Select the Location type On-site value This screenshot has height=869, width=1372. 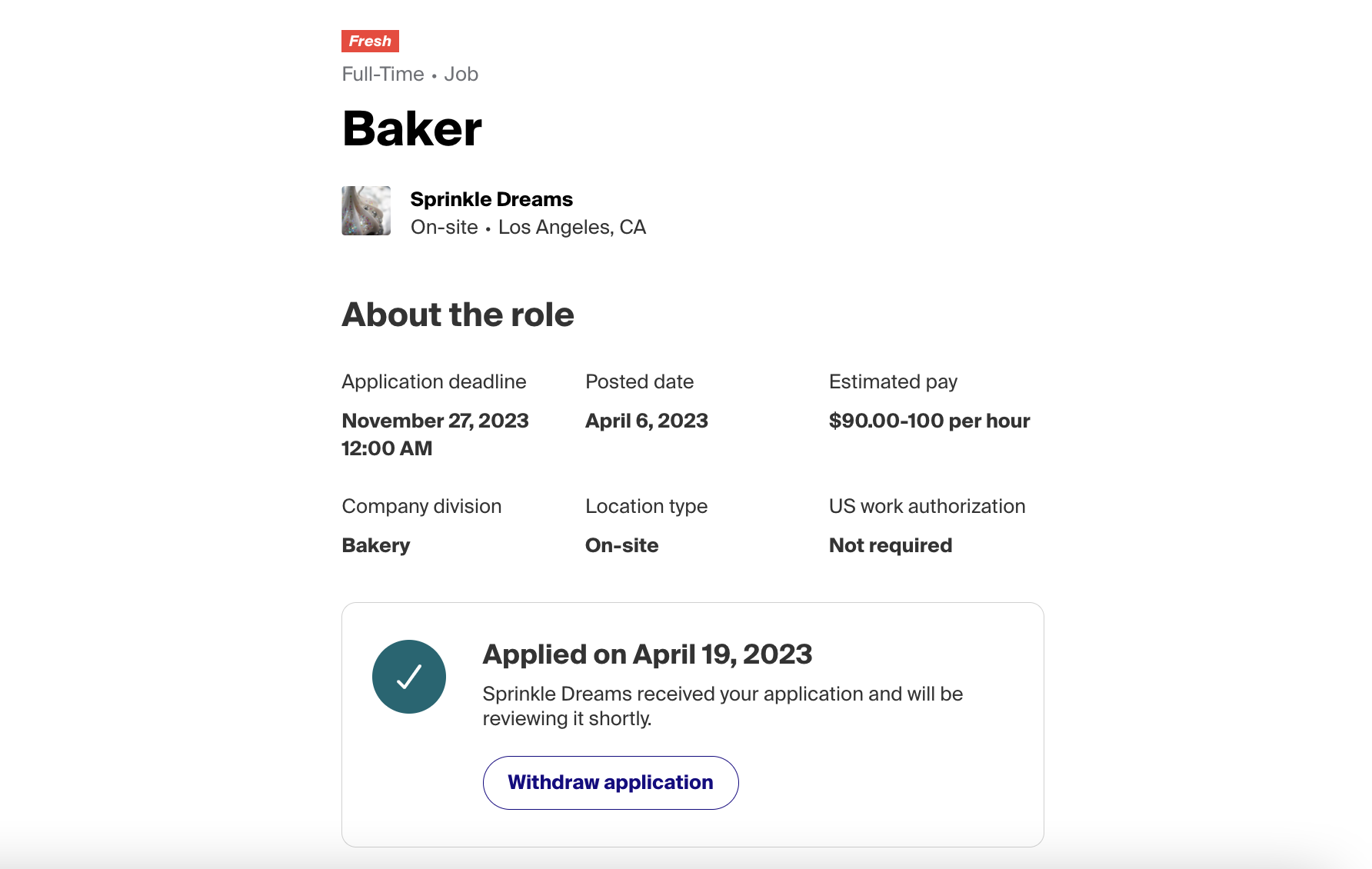tap(622, 545)
